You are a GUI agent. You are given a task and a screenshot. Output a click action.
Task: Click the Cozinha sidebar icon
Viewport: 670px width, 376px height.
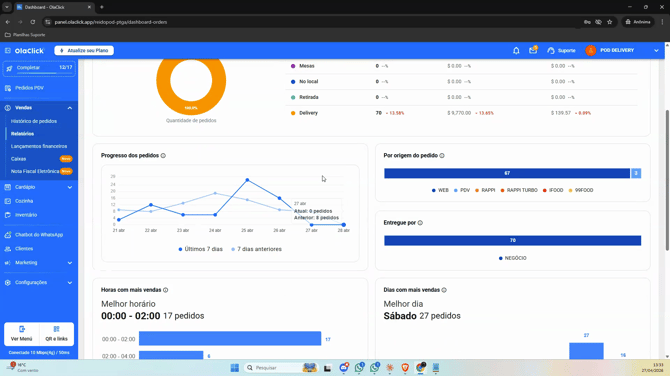pos(8,201)
